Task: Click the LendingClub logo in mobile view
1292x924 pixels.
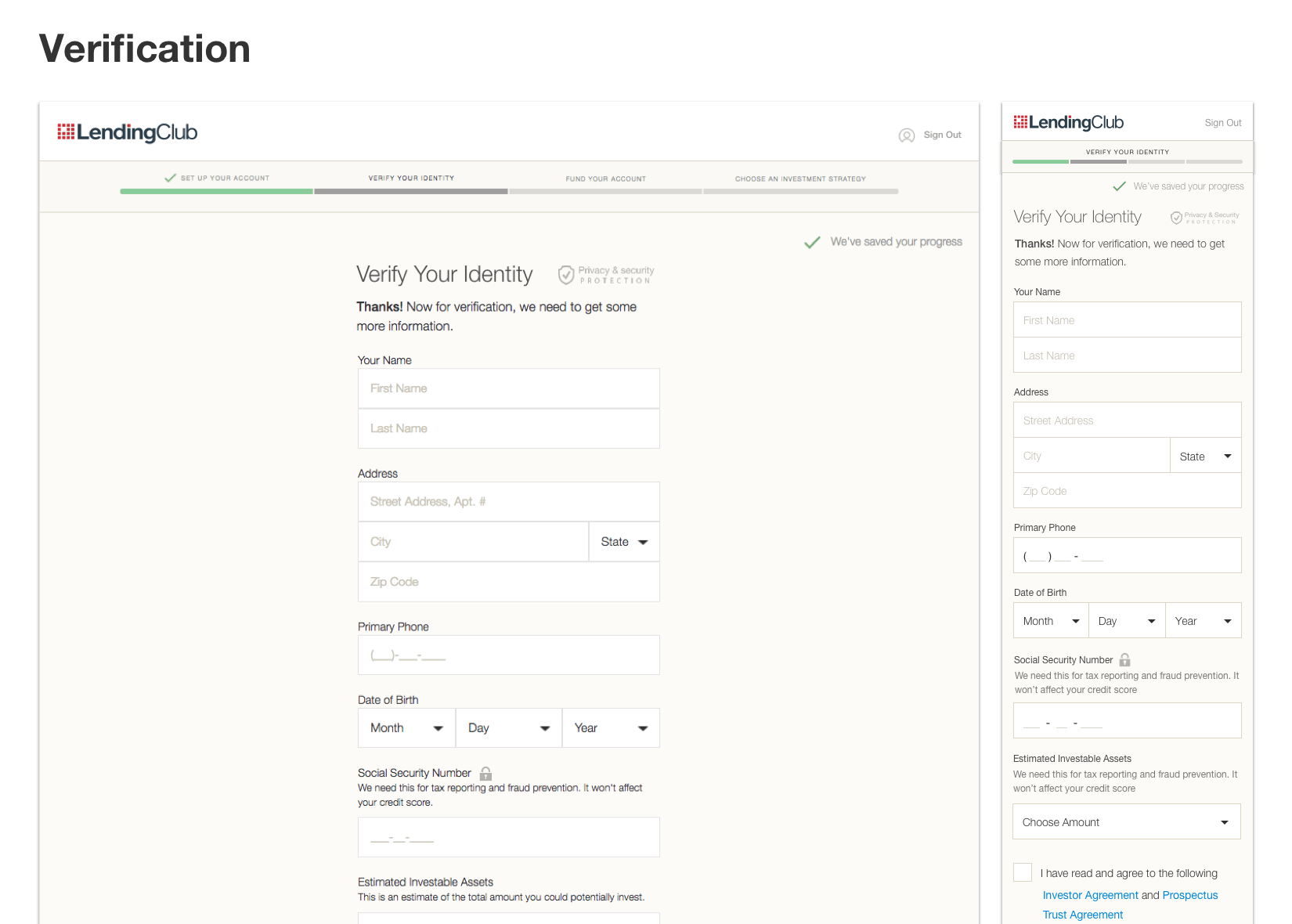Action: pyautogui.click(x=1068, y=122)
